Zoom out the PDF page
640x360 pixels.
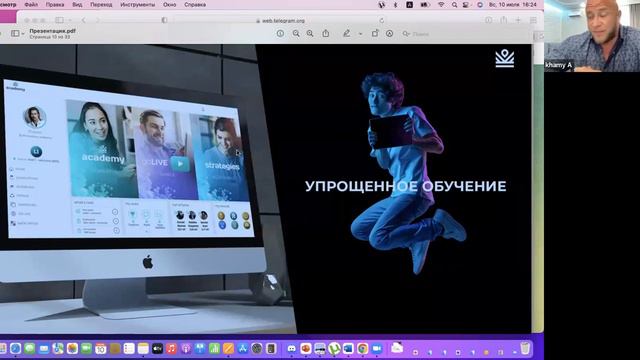pos(296,33)
